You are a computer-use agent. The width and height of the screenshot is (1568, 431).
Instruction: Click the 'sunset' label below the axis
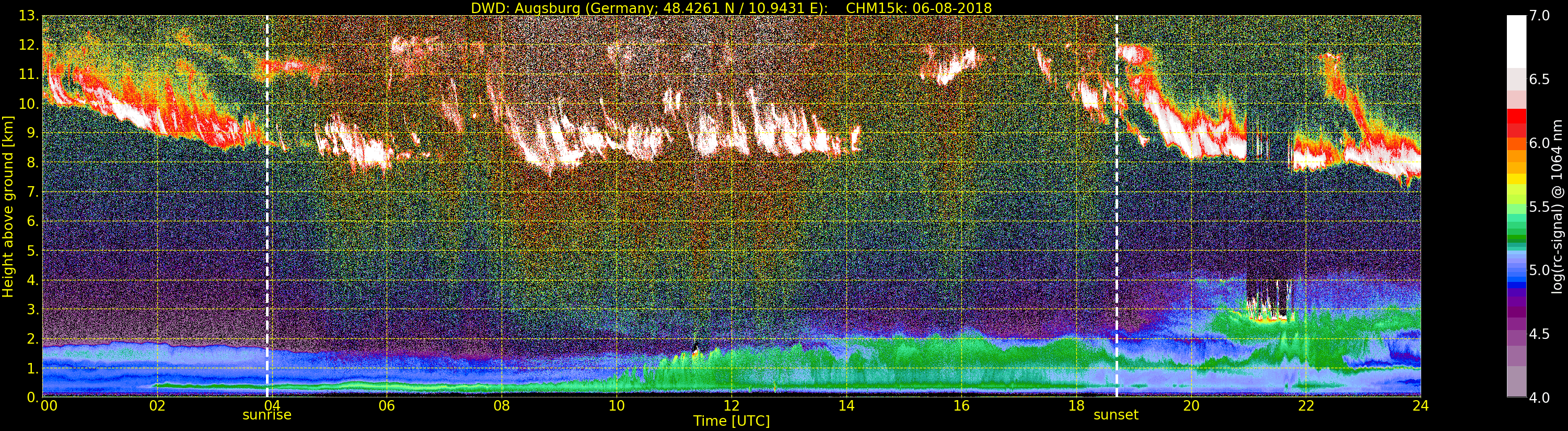[x=1116, y=415]
